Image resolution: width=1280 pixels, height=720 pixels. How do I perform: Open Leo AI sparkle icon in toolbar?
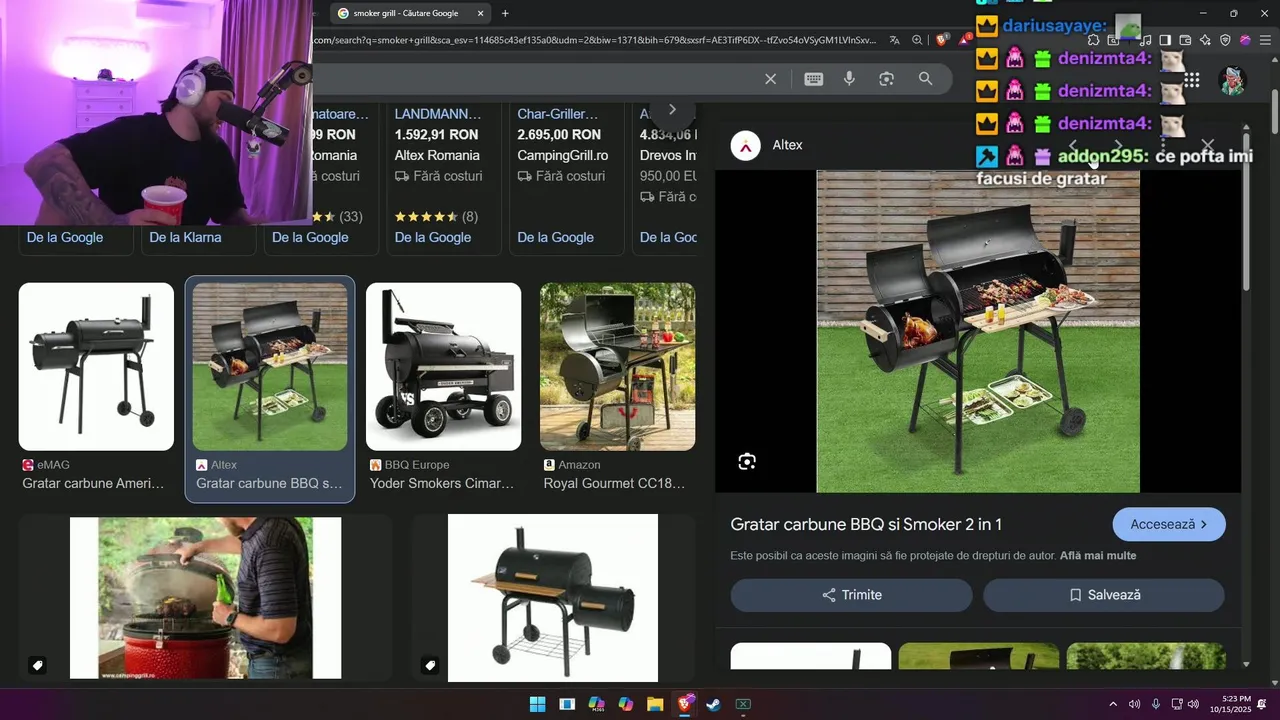pos(1205,40)
